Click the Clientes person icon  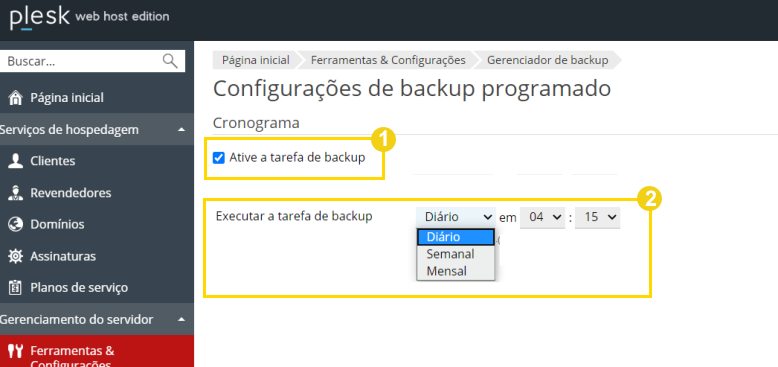pyautogui.click(x=16, y=161)
